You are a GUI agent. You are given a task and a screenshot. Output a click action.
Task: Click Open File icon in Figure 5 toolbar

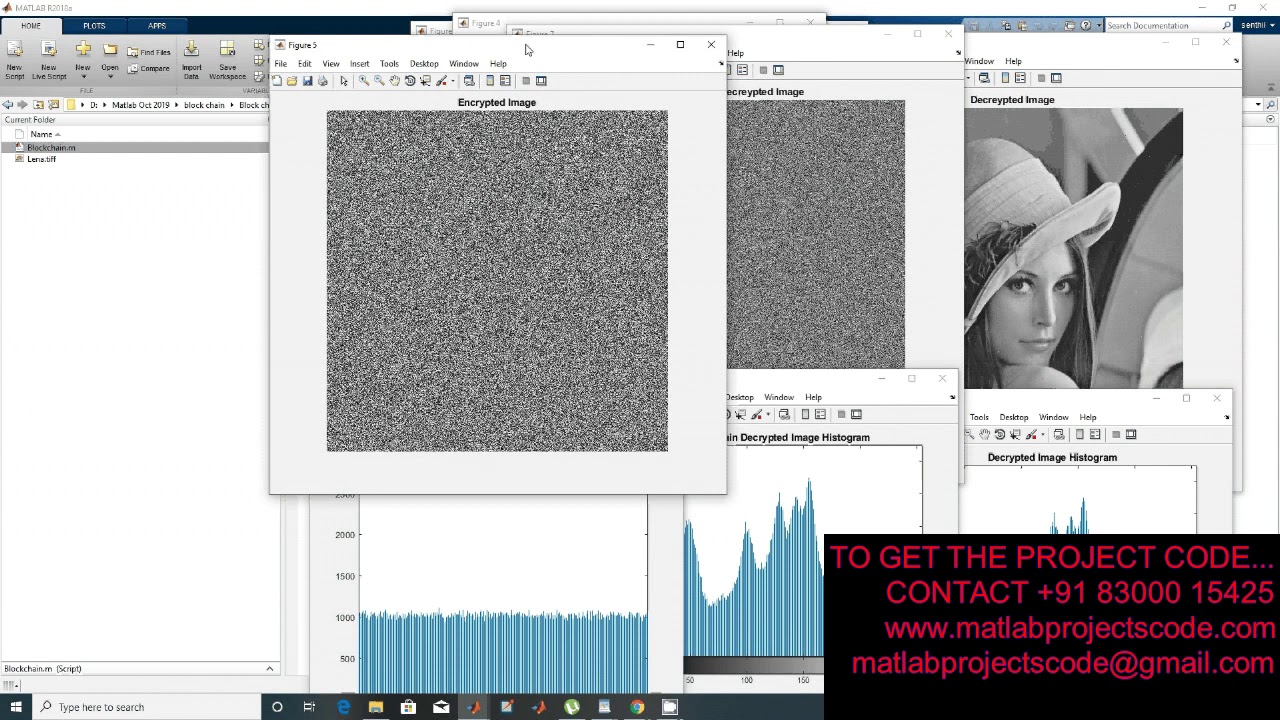292,81
